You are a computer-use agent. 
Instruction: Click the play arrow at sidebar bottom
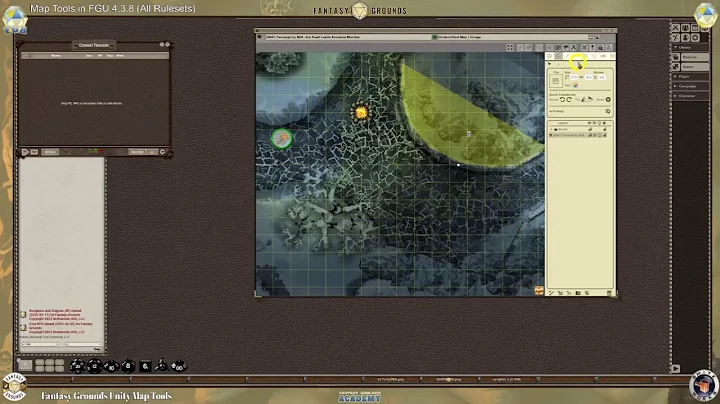[x=675, y=368]
